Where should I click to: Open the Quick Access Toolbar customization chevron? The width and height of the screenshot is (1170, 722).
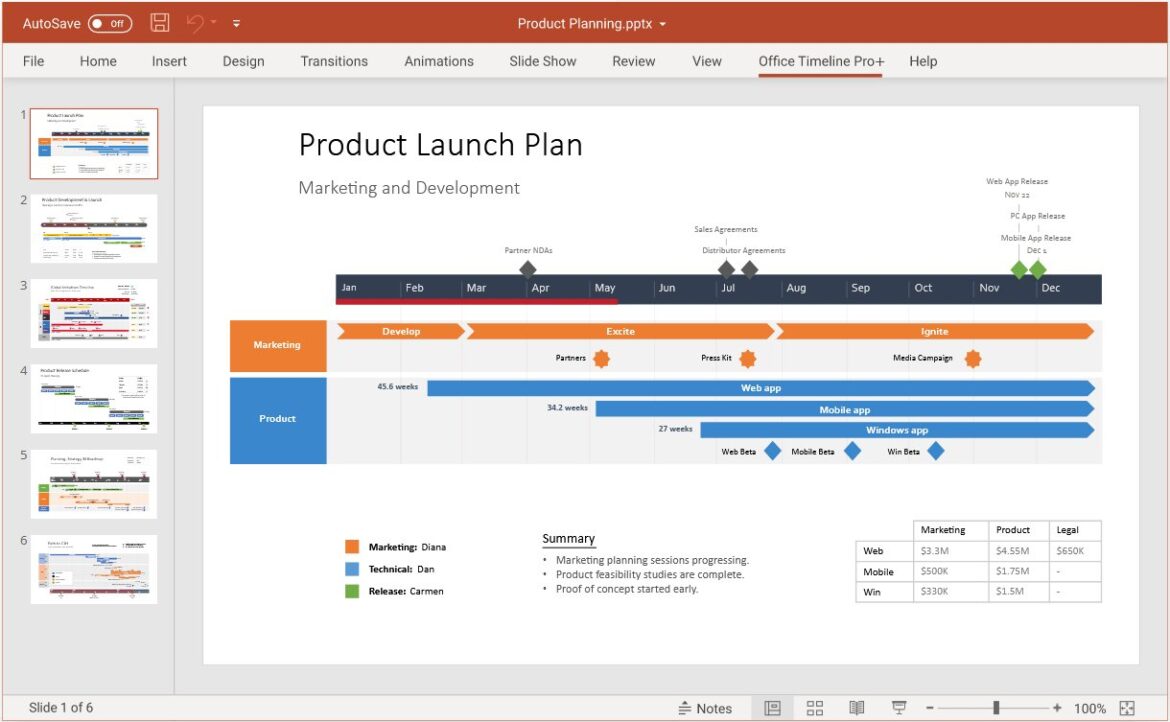click(237, 22)
